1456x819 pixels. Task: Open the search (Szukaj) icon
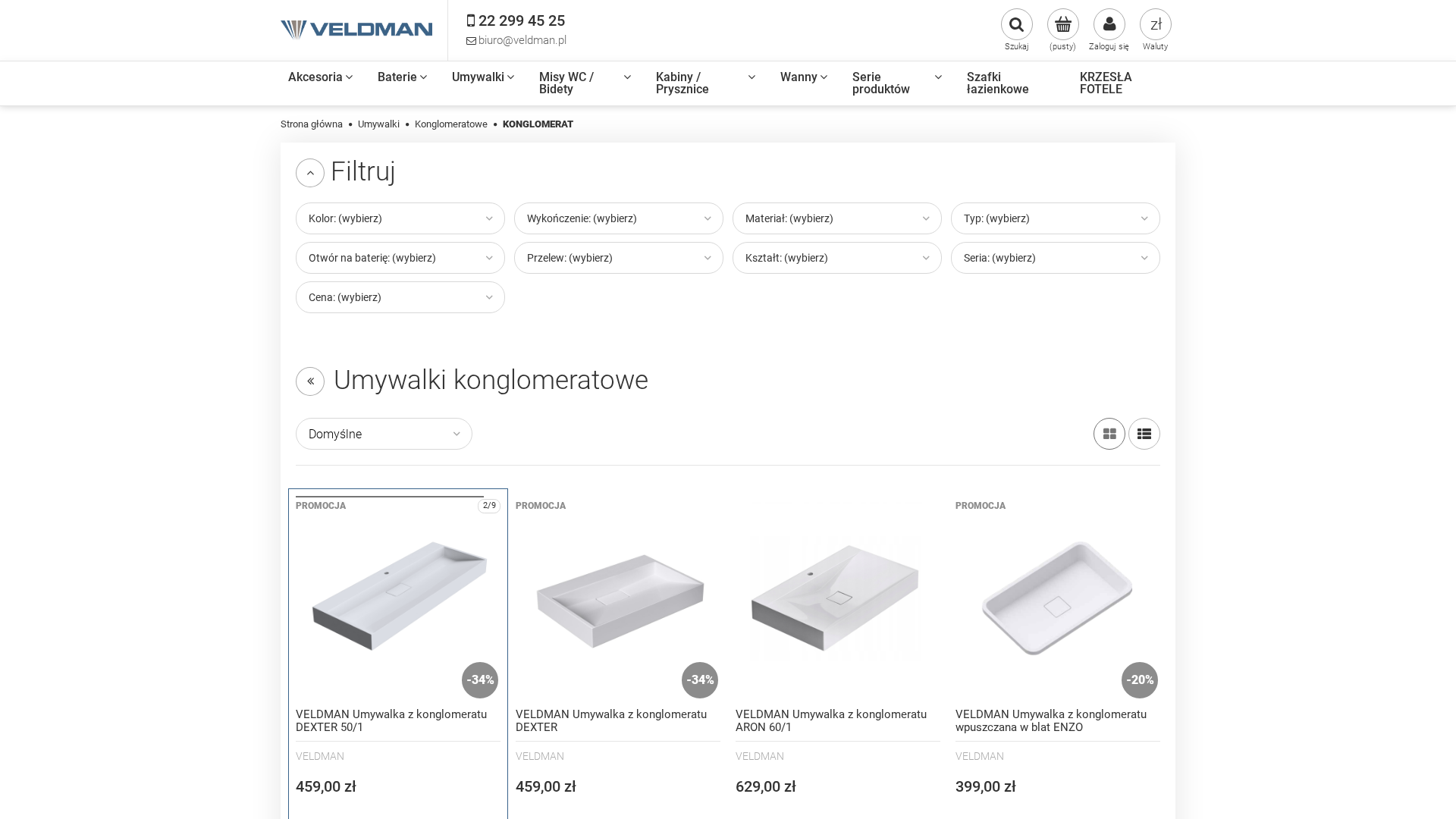(1016, 24)
